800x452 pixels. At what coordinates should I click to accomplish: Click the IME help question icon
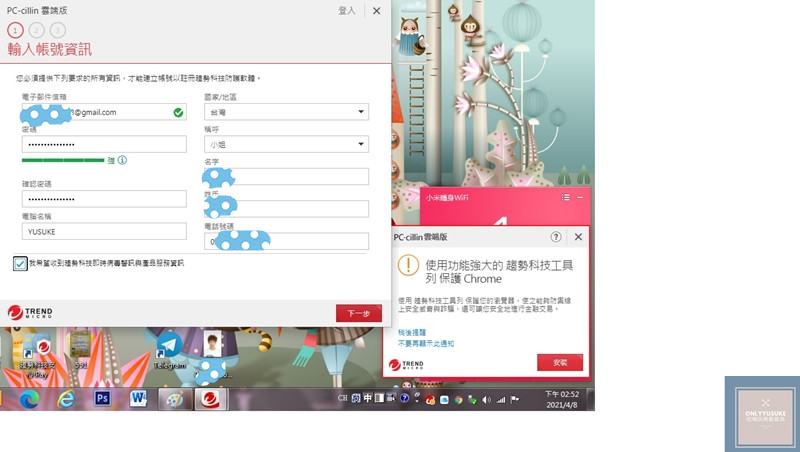click(405, 398)
